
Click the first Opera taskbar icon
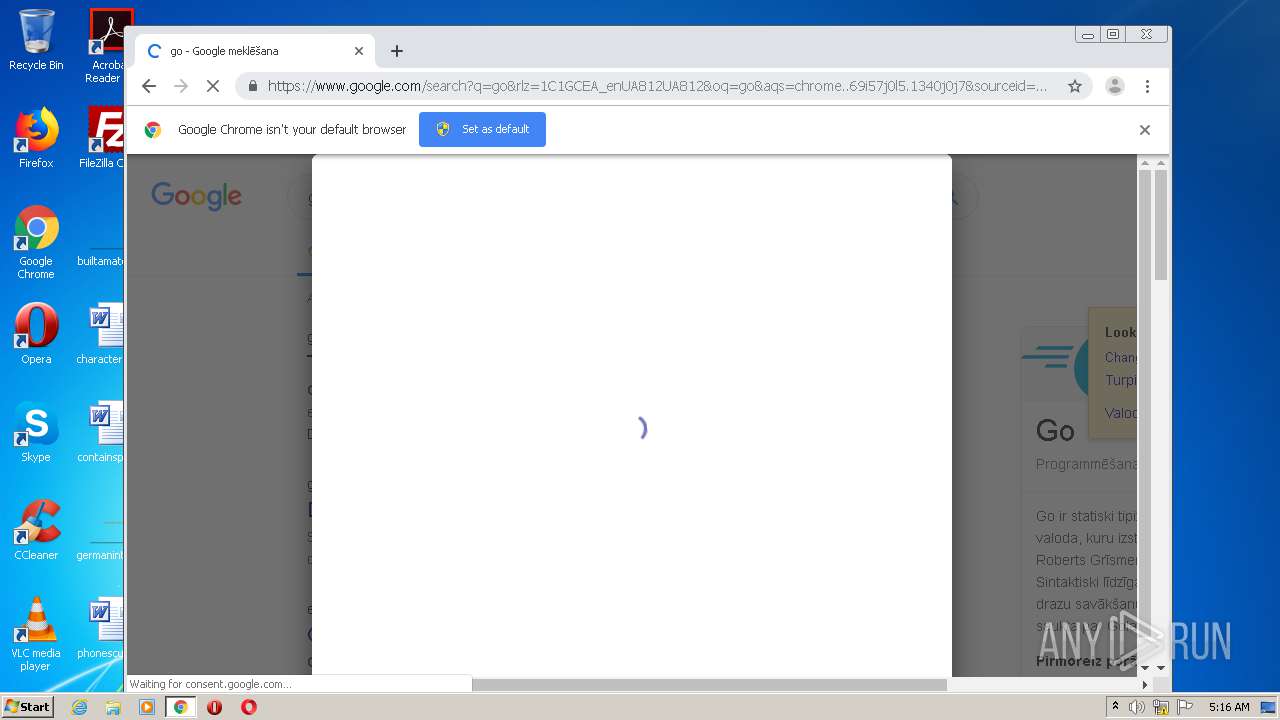(214, 707)
